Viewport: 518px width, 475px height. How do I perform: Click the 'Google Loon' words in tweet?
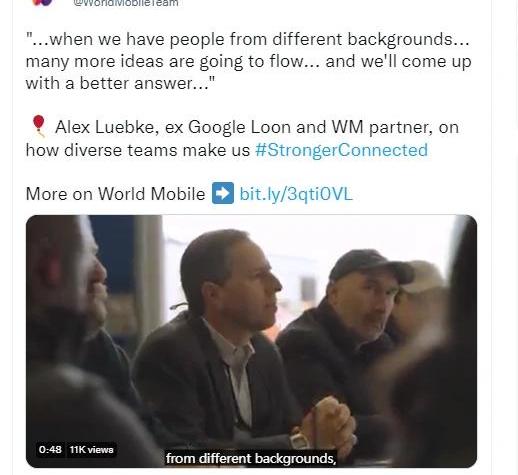(x=240, y=127)
